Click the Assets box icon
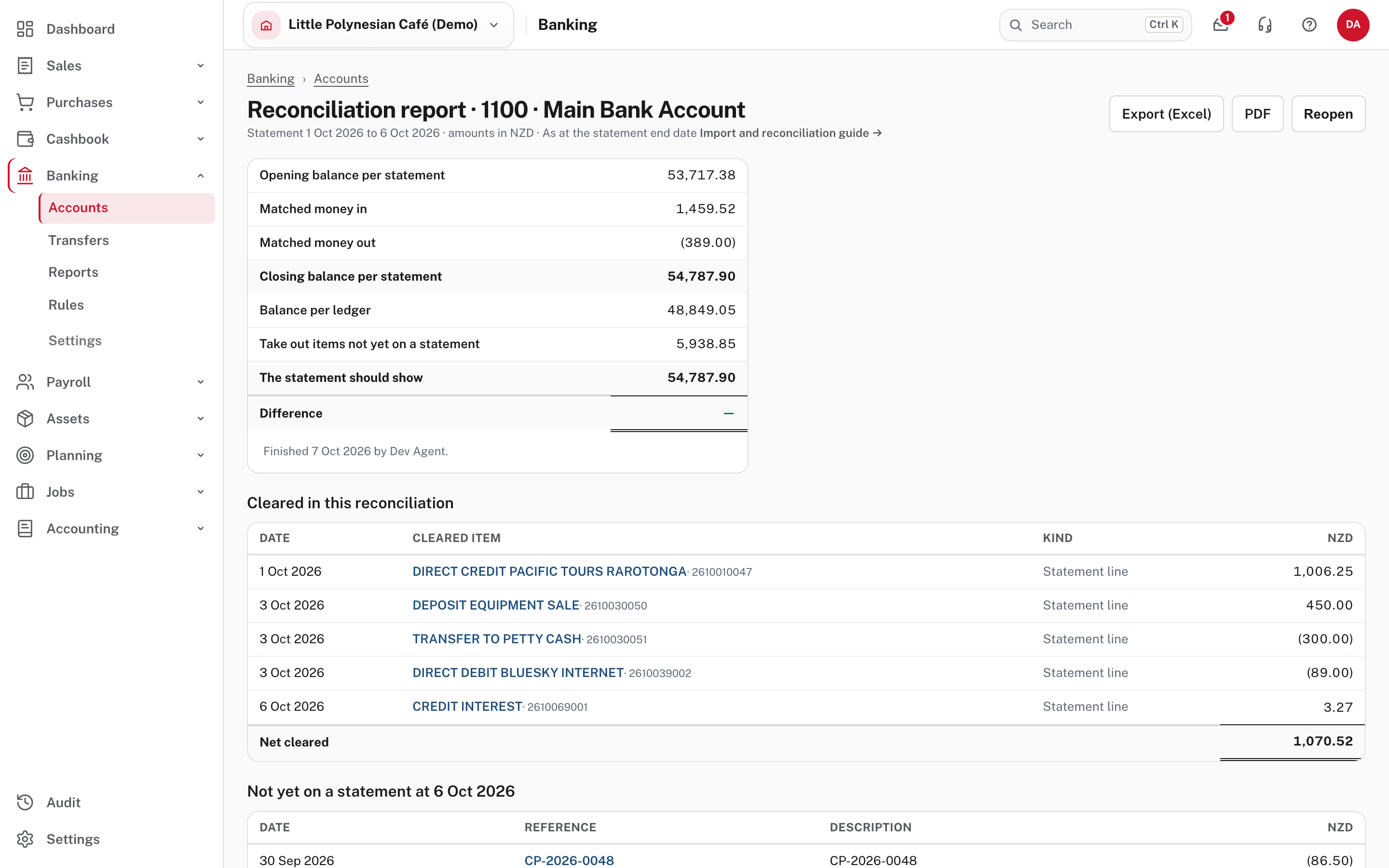1389x868 pixels. (25, 419)
